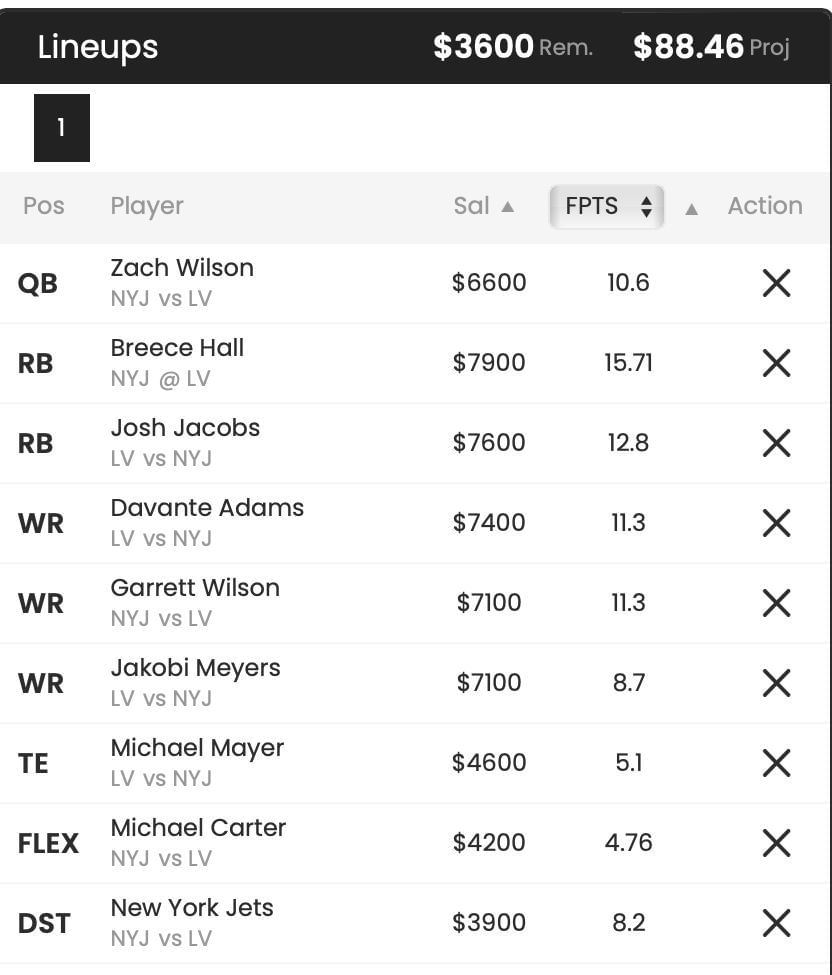The image size is (832, 975).
Task: Click the Action column header
Action: pyautogui.click(x=765, y=206)
